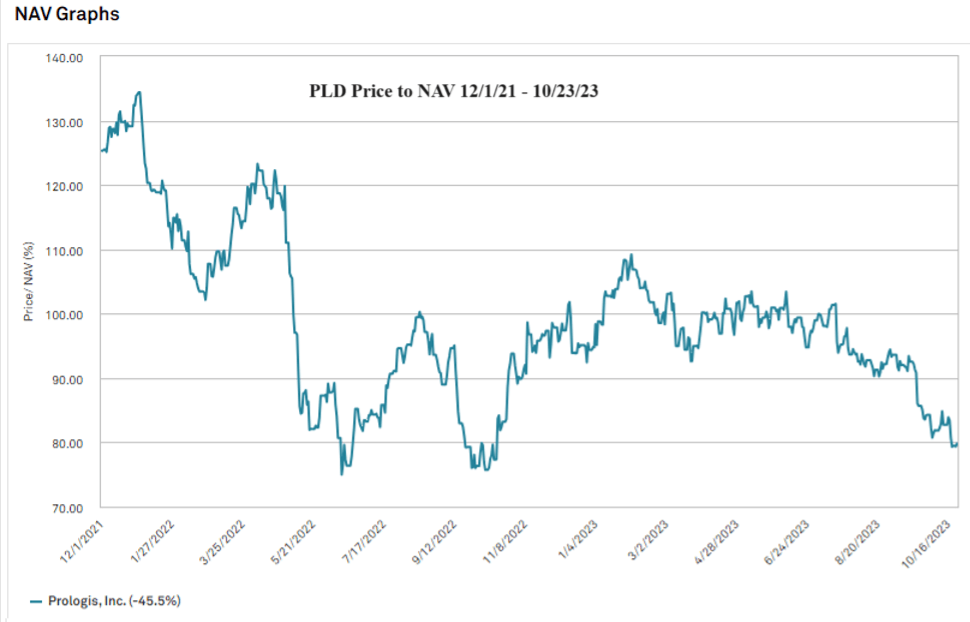Click the 70.00 y-axis label
This screenshot has height=622, width=970.
tap(67, 508)
